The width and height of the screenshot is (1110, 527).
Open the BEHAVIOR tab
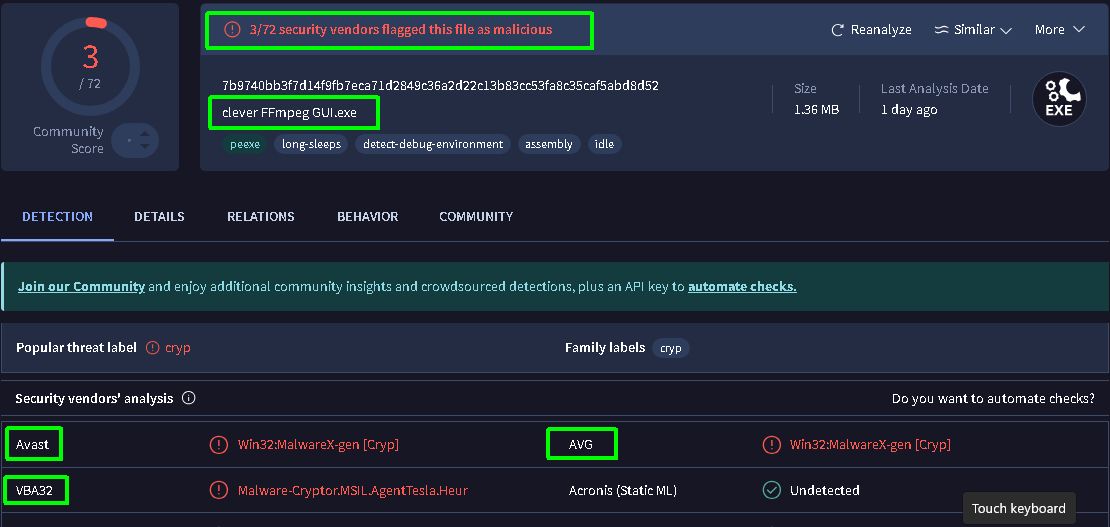[x=367, y=216]
